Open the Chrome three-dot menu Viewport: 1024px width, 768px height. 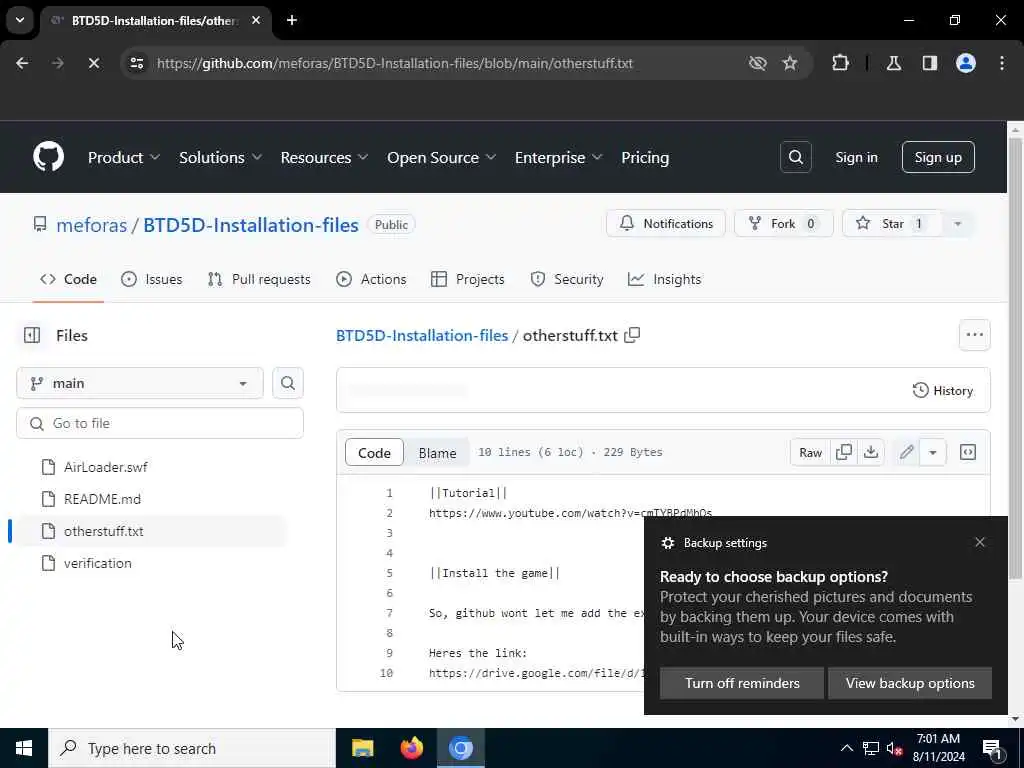click(1002, 63)
